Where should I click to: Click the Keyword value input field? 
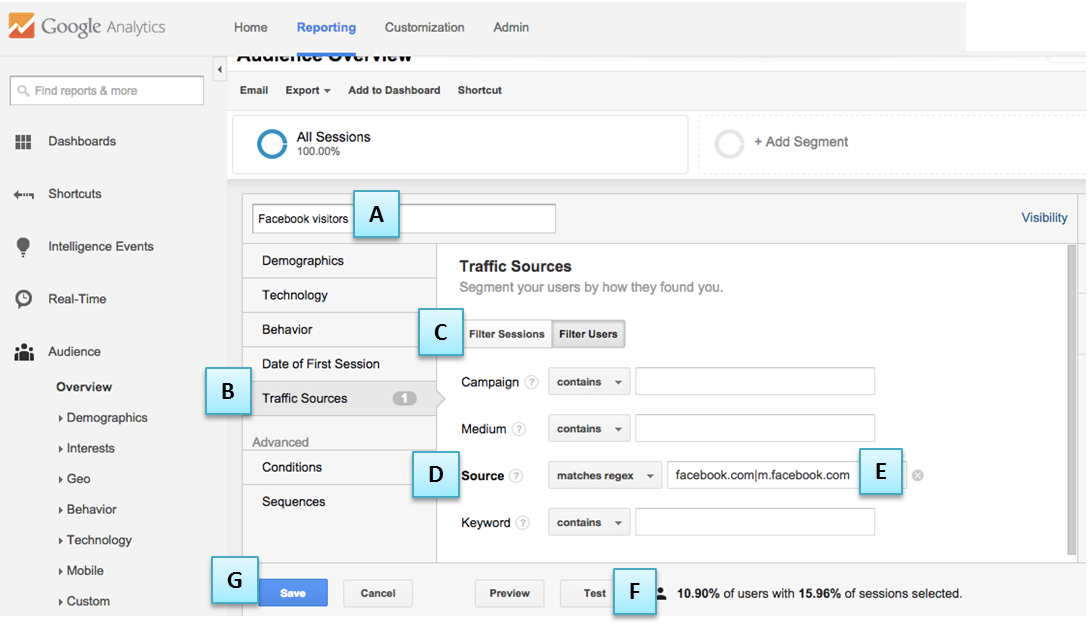point(755,522)
